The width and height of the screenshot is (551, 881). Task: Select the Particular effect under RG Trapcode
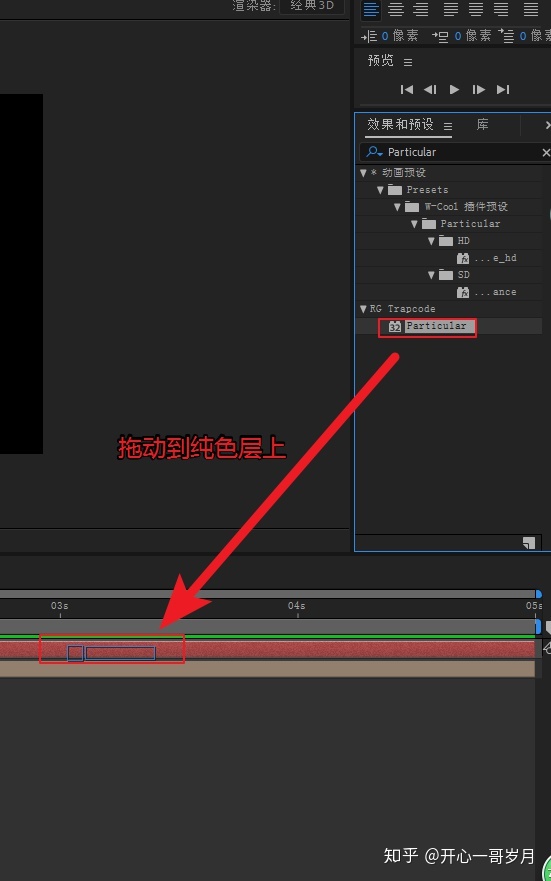[x=436, y=326]
